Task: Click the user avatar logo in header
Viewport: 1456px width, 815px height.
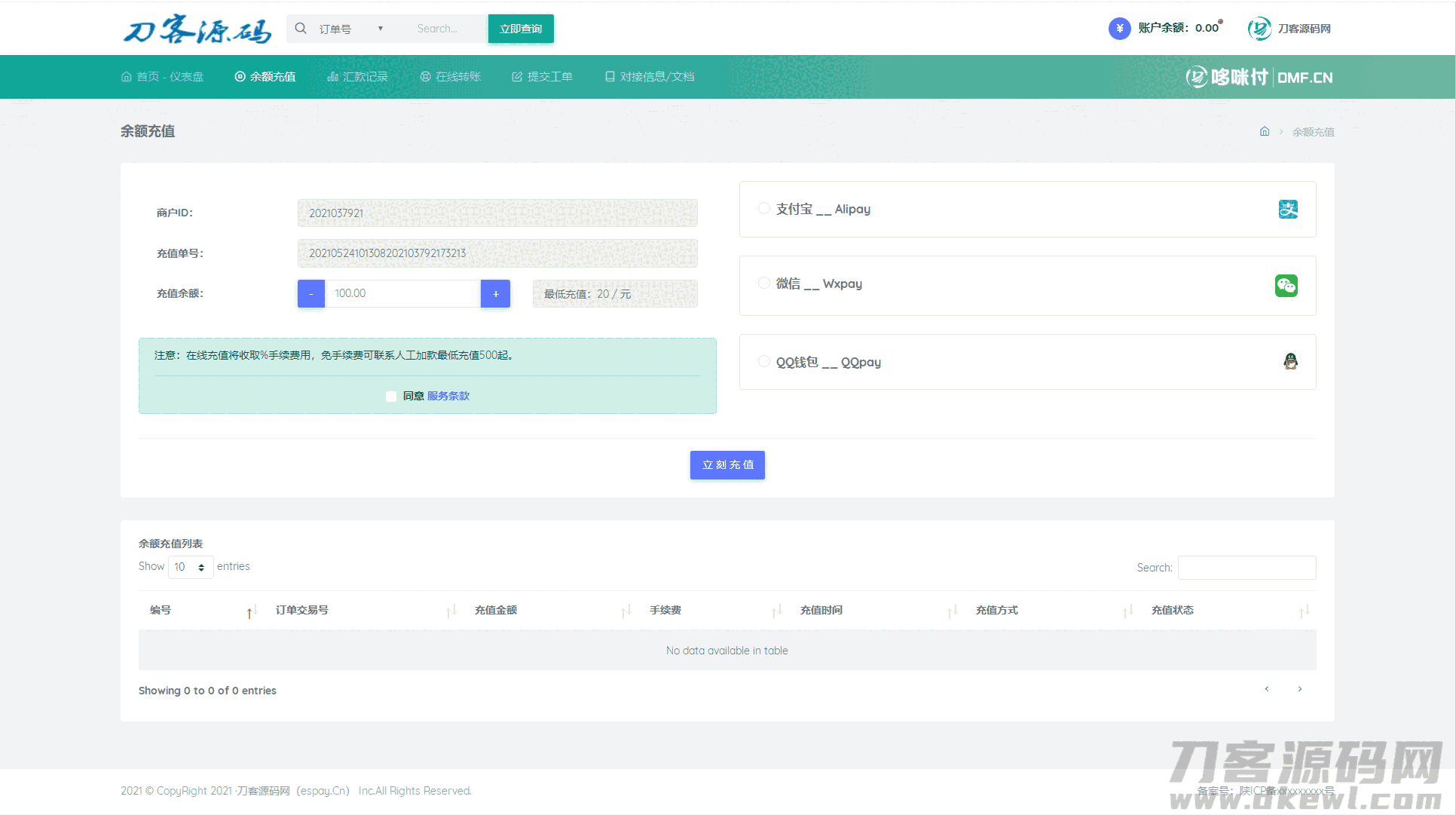Action: [x=1259, y=29]
